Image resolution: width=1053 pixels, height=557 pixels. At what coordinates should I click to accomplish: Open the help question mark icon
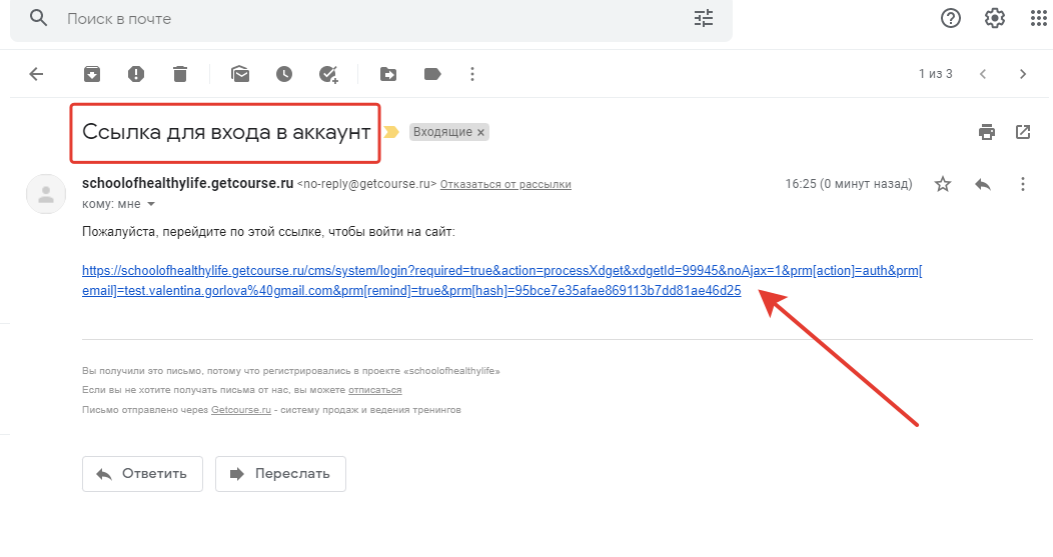point(950,18)
